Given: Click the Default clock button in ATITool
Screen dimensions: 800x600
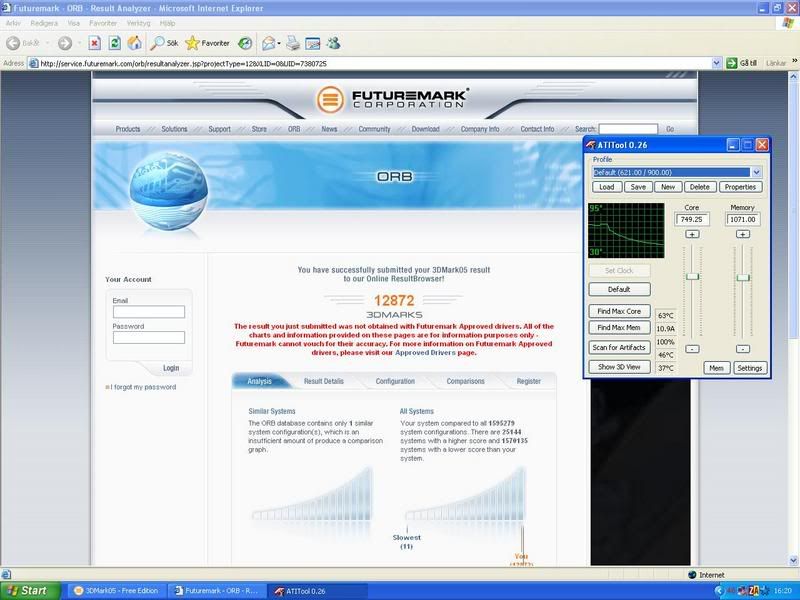Looking at the screenshot, I should point(619,289).
